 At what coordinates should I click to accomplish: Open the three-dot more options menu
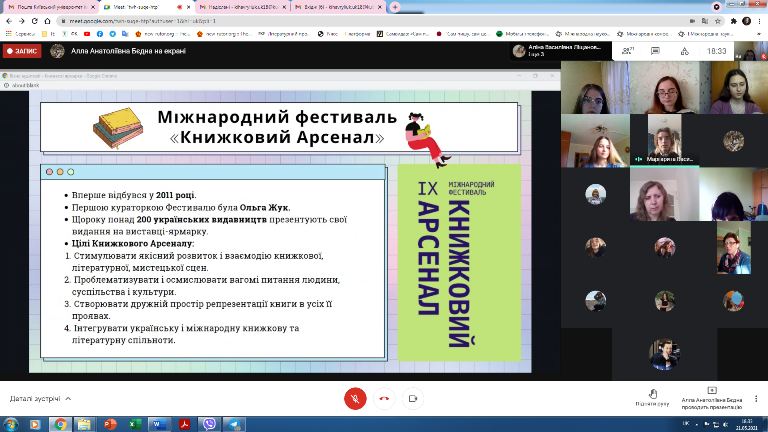tap(754, 397)
